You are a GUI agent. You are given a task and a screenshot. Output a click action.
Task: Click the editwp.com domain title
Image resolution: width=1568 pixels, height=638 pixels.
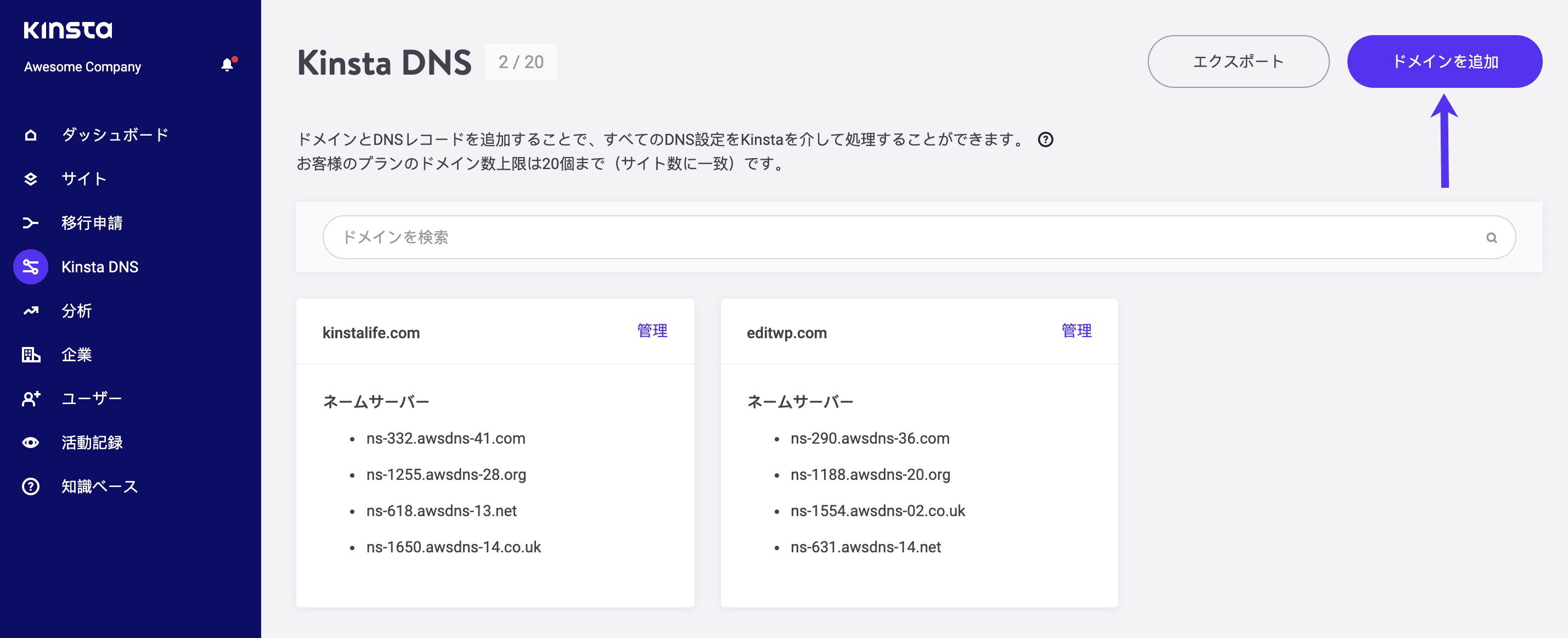[786, 333]
